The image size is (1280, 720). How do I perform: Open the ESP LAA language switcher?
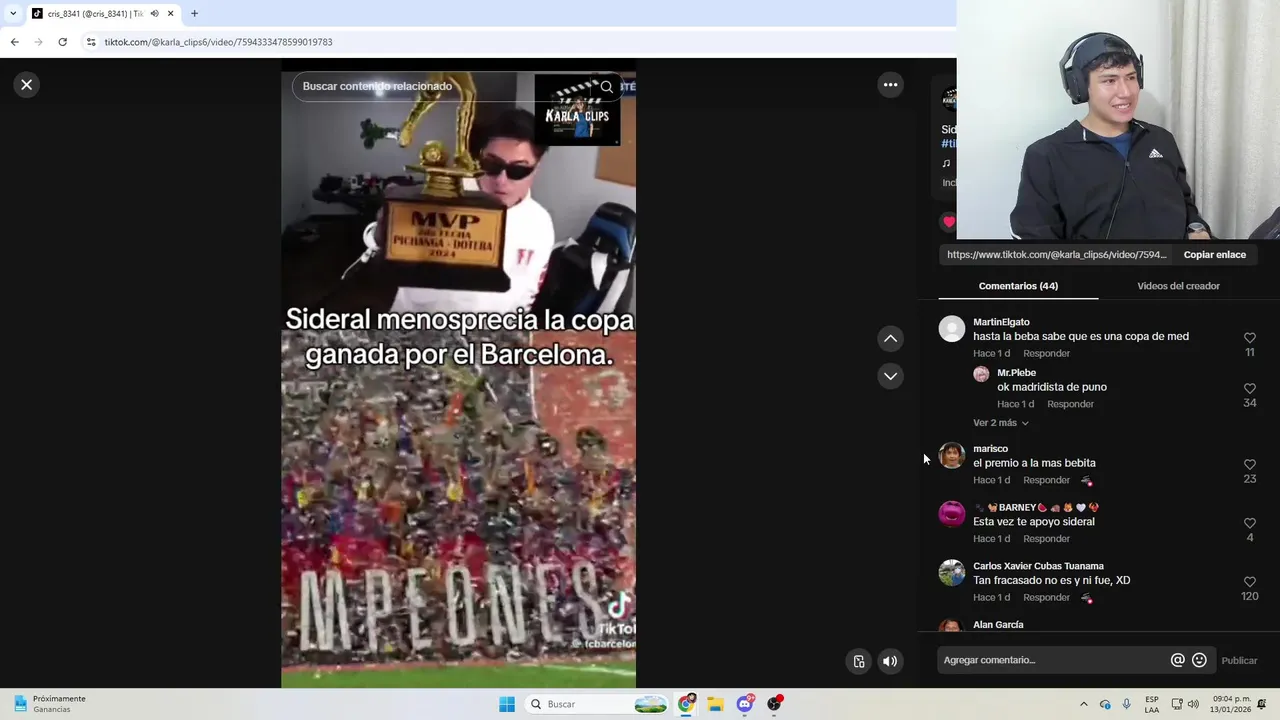pos(1152,704)
